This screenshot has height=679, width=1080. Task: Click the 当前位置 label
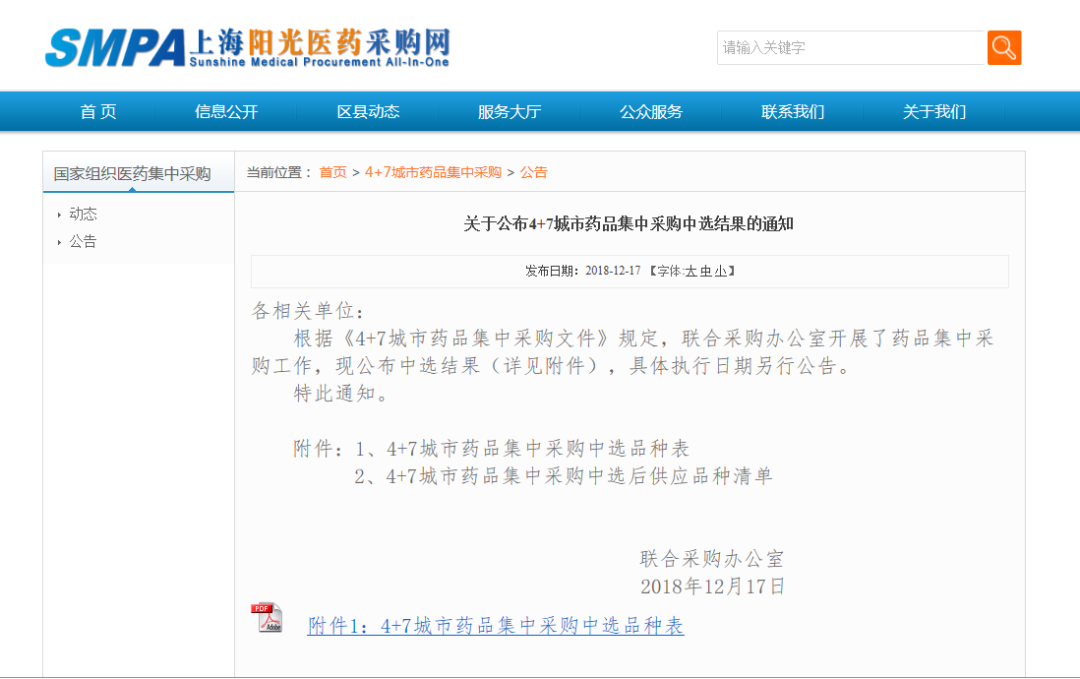[279, 172]
